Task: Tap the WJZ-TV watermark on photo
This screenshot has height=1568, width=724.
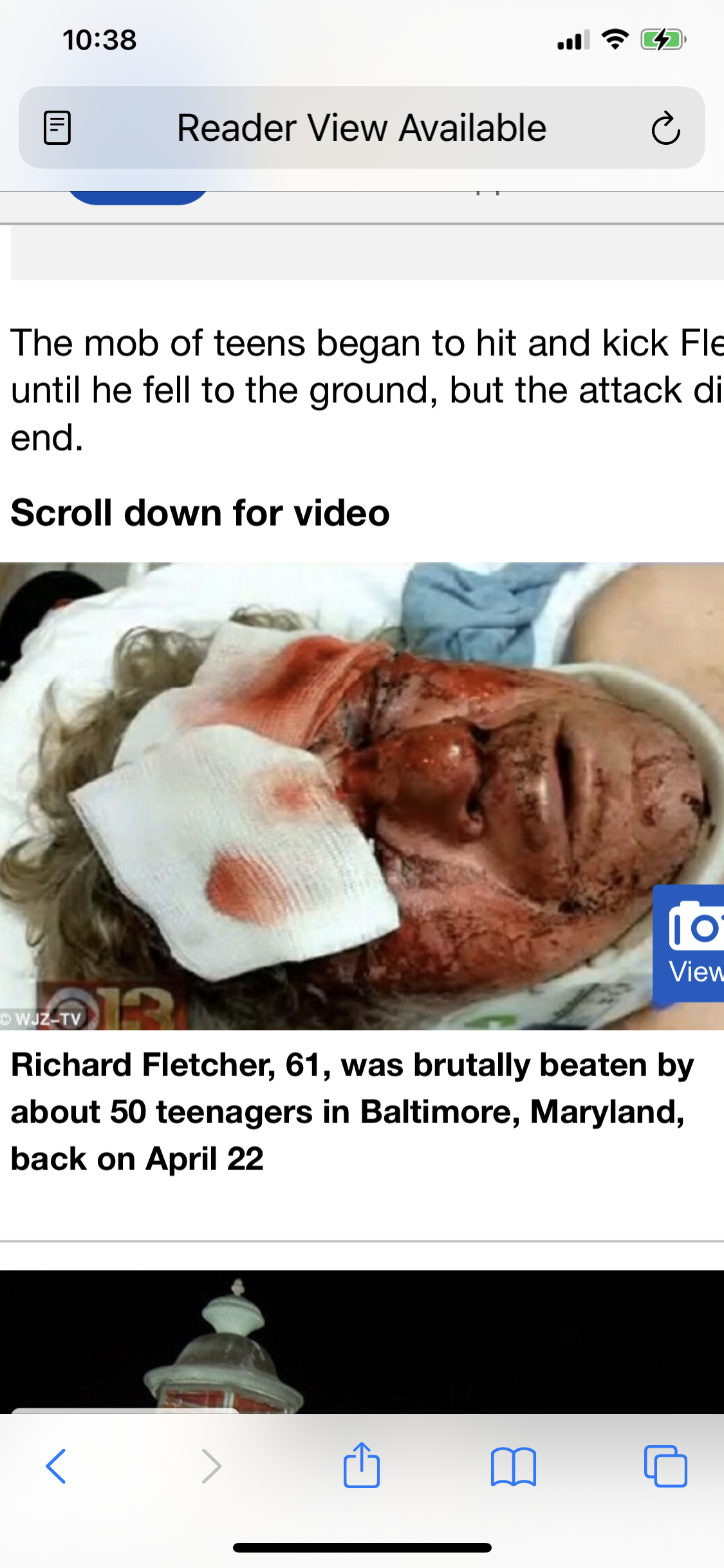Action: click(42, 1019)
